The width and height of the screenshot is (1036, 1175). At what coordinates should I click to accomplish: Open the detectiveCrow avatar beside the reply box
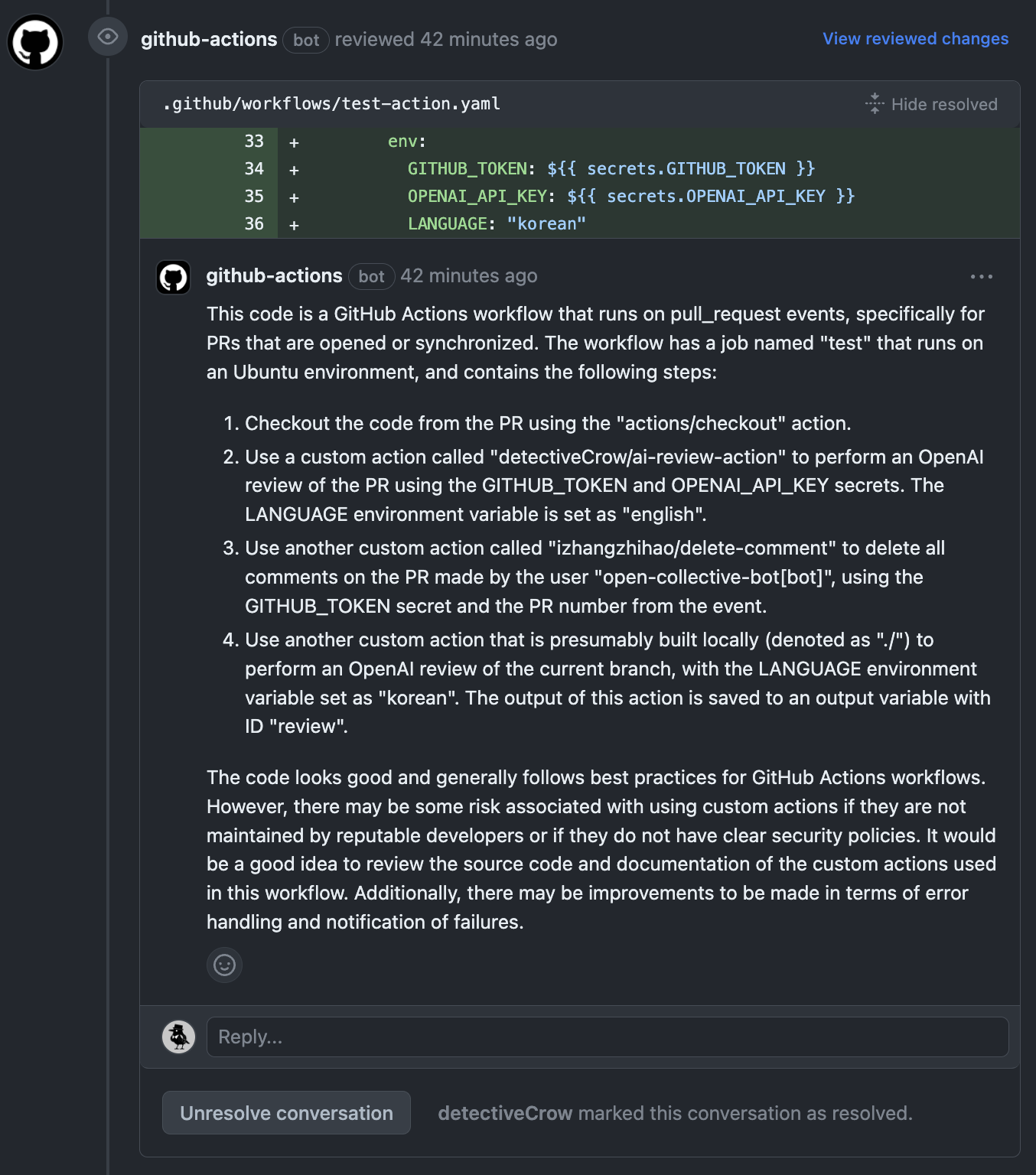179,1037
